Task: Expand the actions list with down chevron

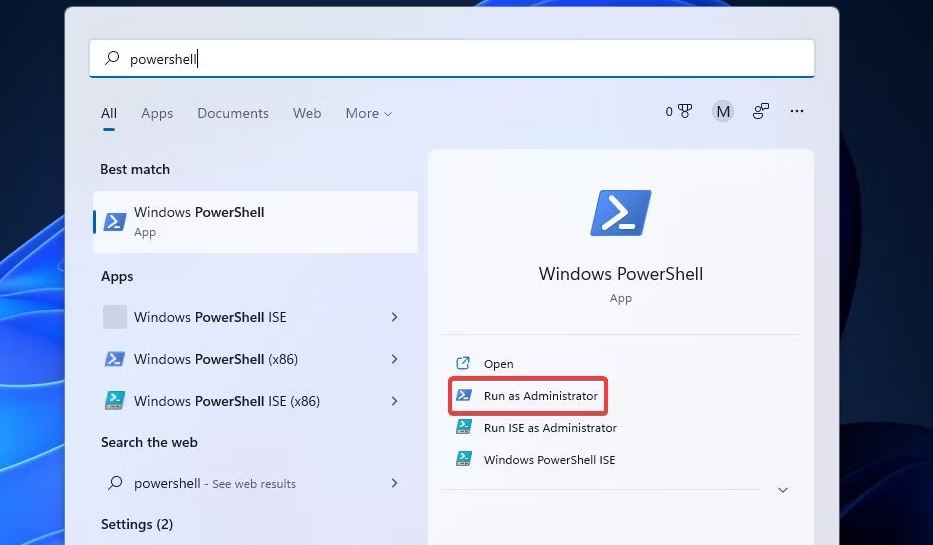Action: 783,490
